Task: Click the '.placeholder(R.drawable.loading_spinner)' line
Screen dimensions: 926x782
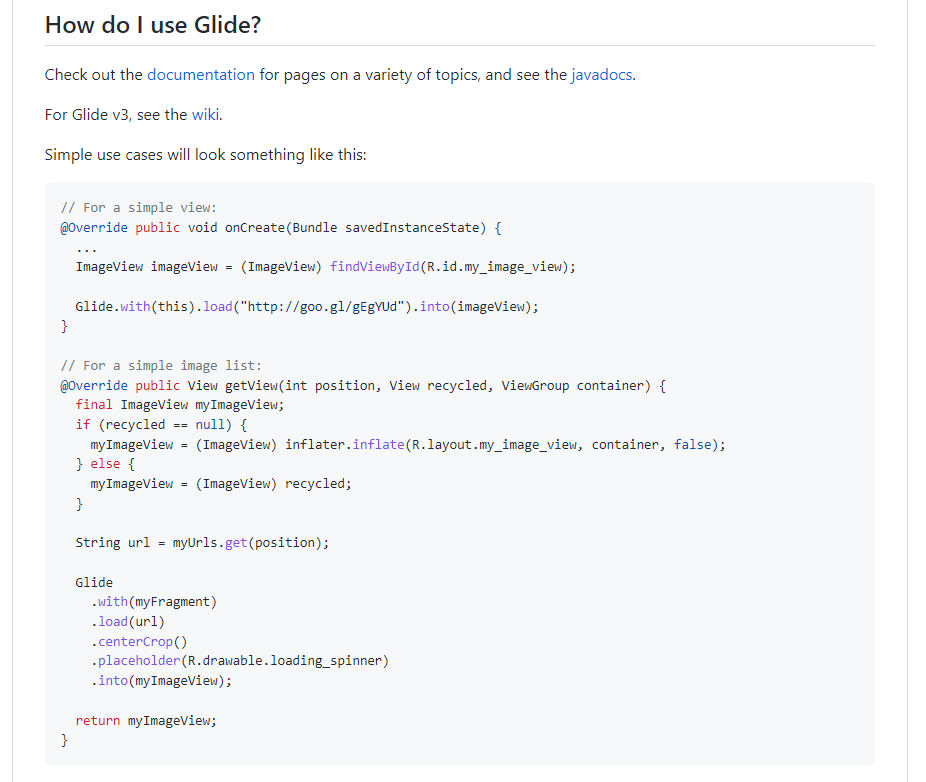Action: click(240, 661)
